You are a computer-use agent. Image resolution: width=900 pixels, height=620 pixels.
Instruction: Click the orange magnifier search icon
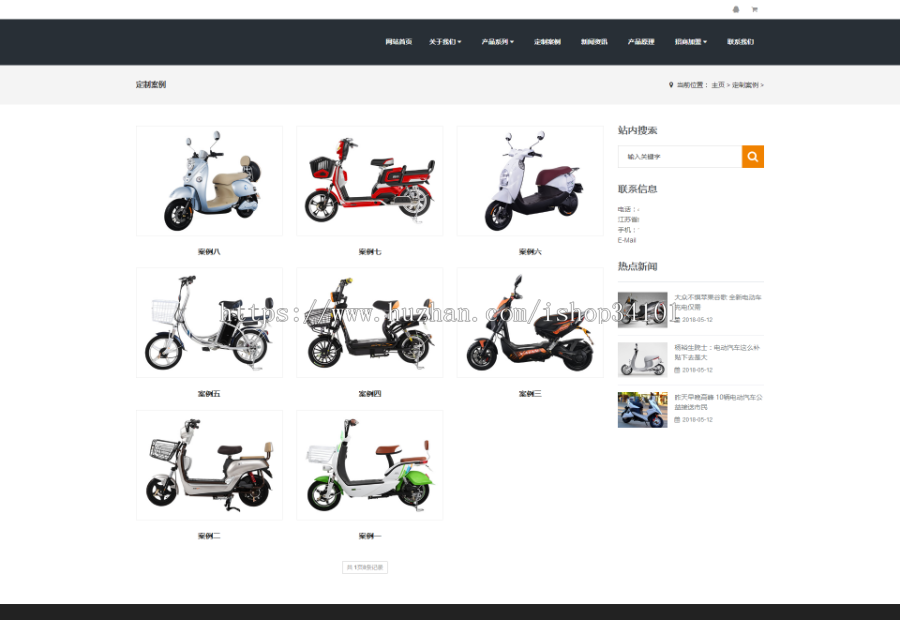click(753, 156)
